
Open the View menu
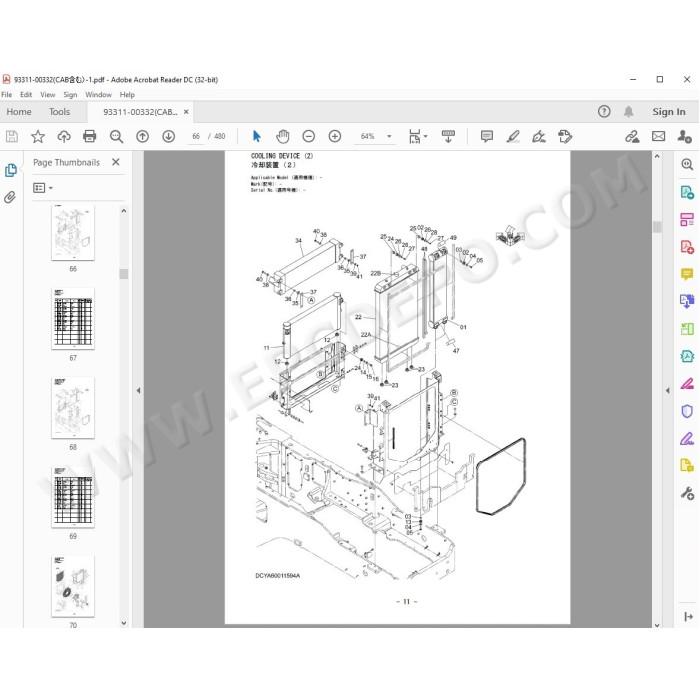(x=48, y=95)
